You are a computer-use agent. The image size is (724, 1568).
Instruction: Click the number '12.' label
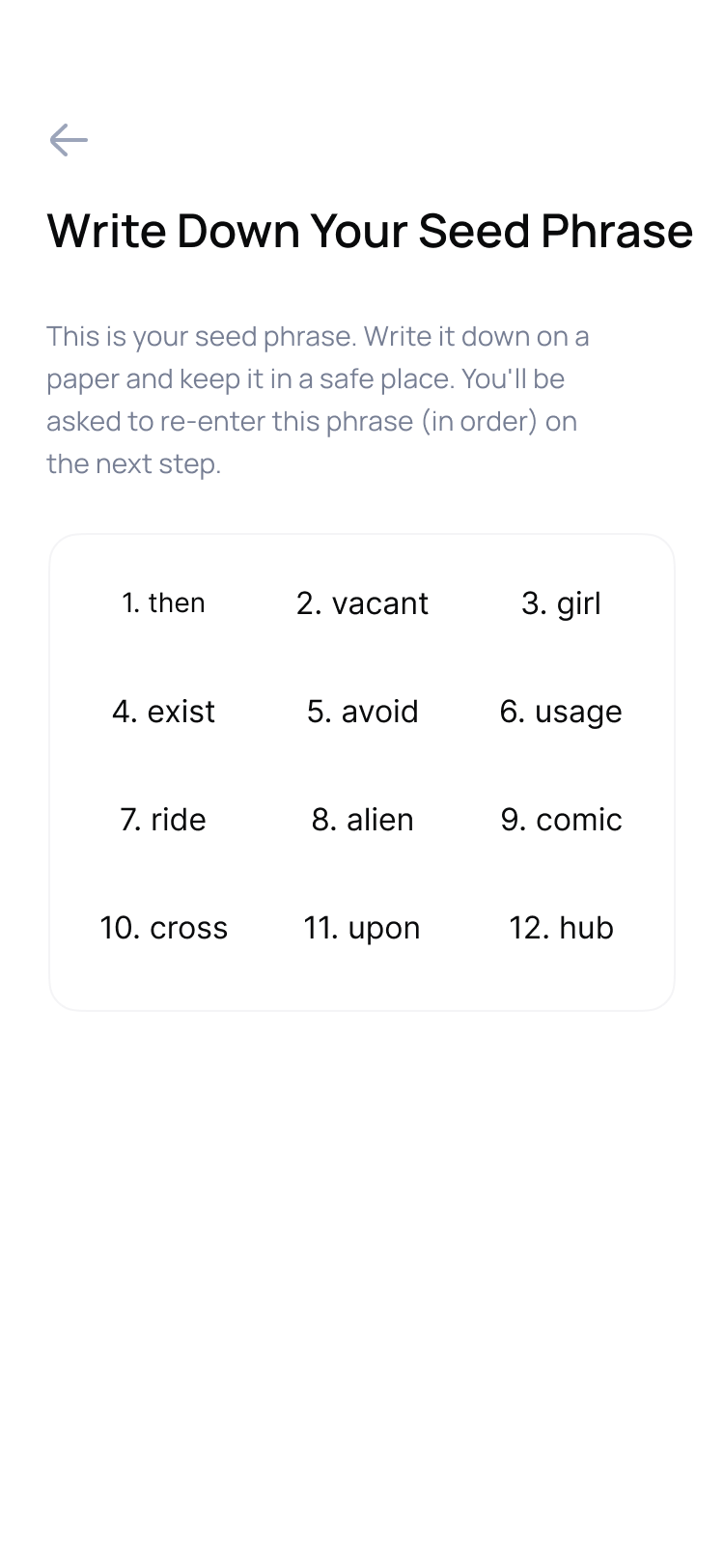click(x=529, y=928)
